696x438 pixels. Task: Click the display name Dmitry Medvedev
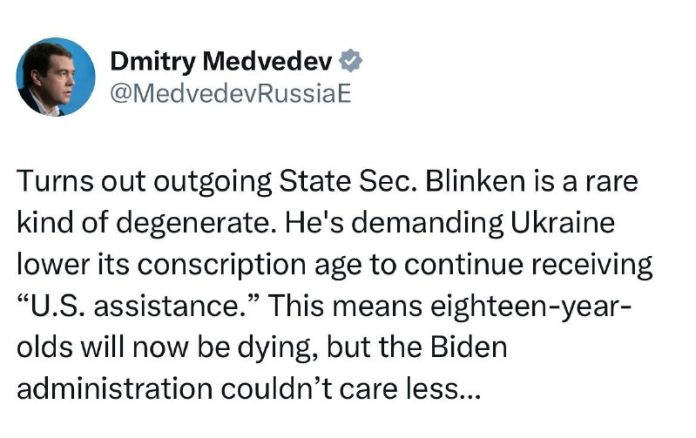click(222, 61)
